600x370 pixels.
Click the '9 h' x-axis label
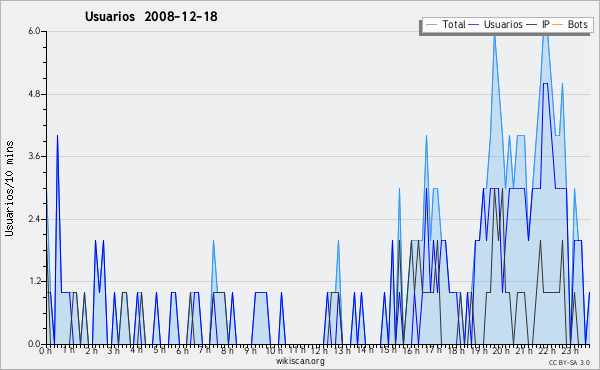[x=250, y=350]
